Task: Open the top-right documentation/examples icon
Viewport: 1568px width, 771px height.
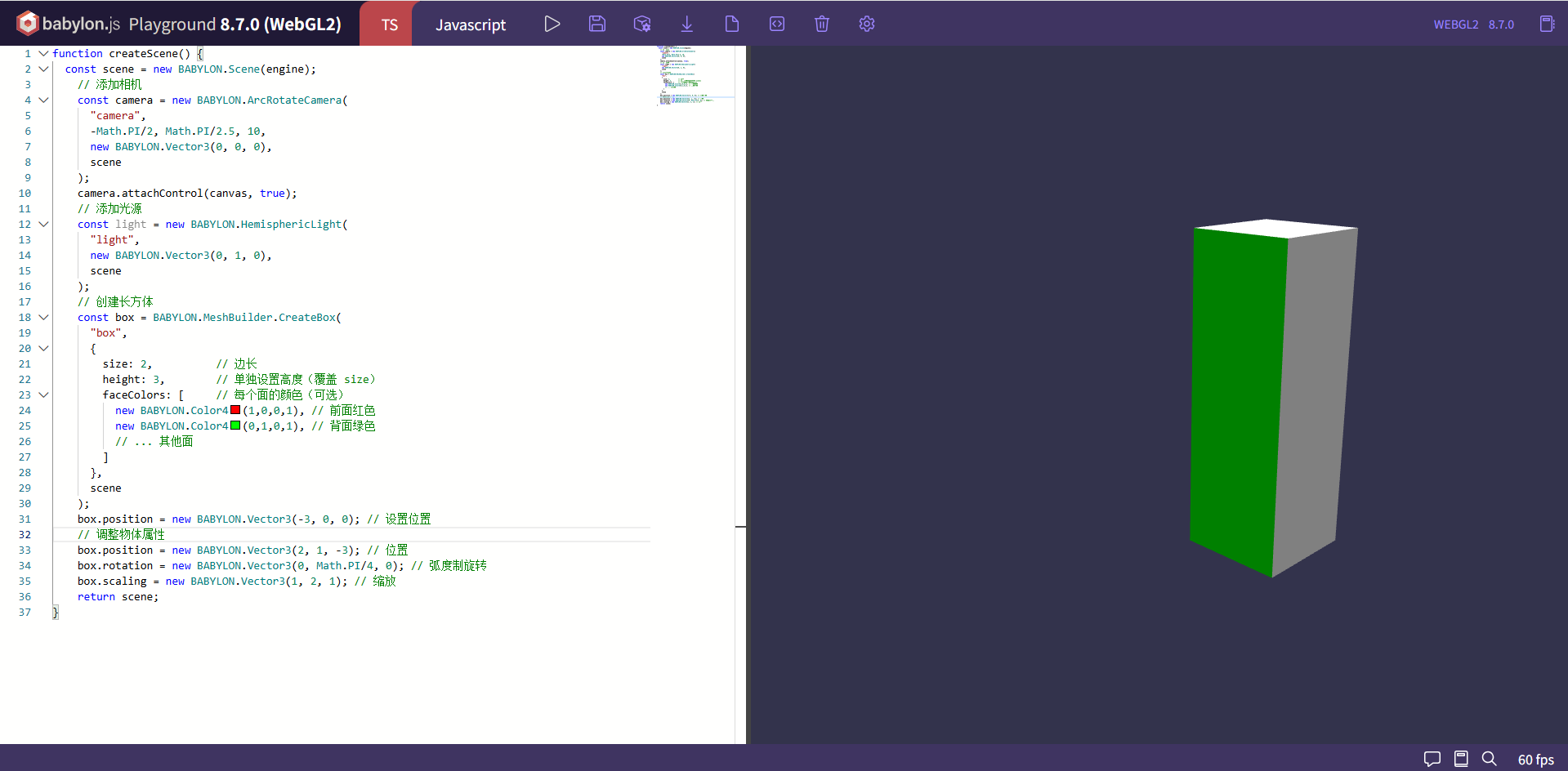Action: pos(1547,24)
